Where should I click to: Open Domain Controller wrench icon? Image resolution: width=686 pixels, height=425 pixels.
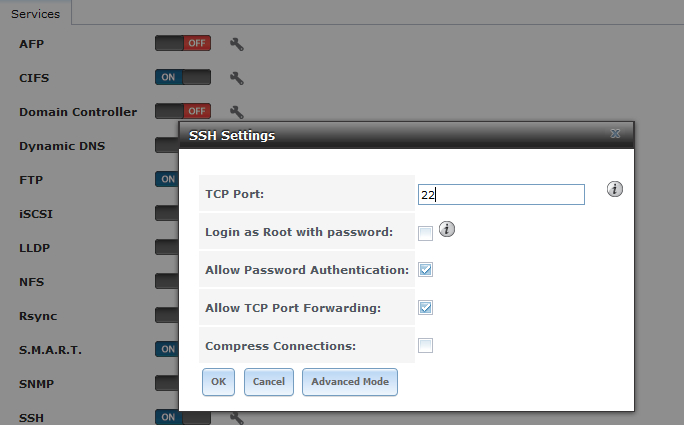click(x=237, y=112)
